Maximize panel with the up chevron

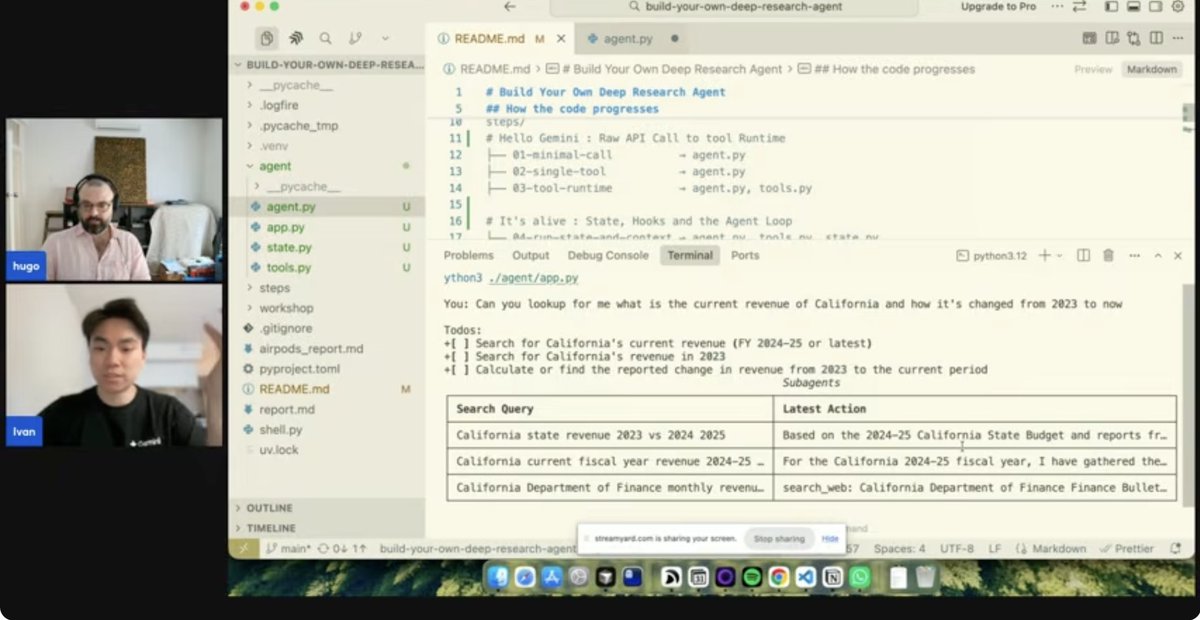(x=1158, y=255)
